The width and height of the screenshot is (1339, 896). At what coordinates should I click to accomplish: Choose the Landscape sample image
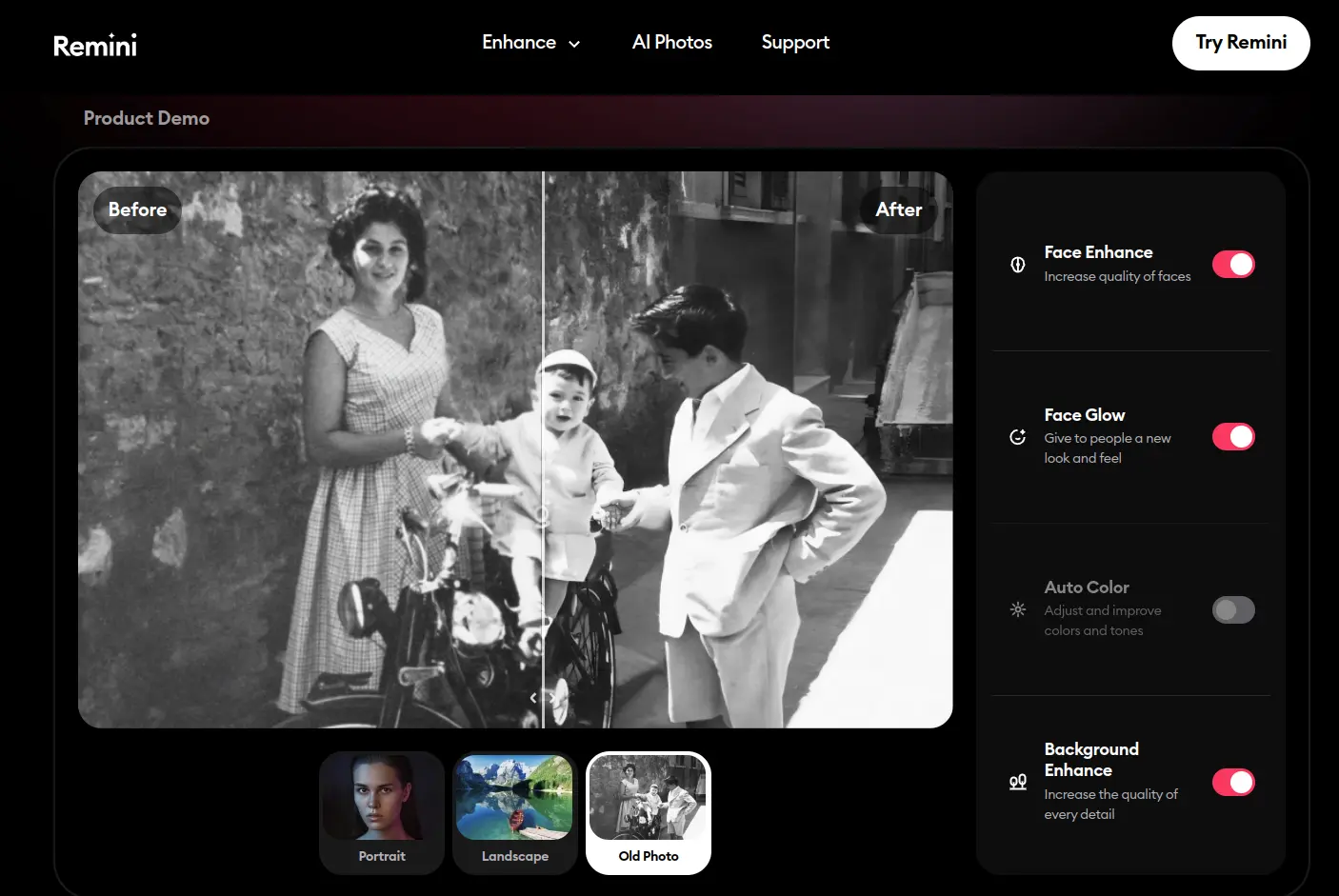click(515, 812)
